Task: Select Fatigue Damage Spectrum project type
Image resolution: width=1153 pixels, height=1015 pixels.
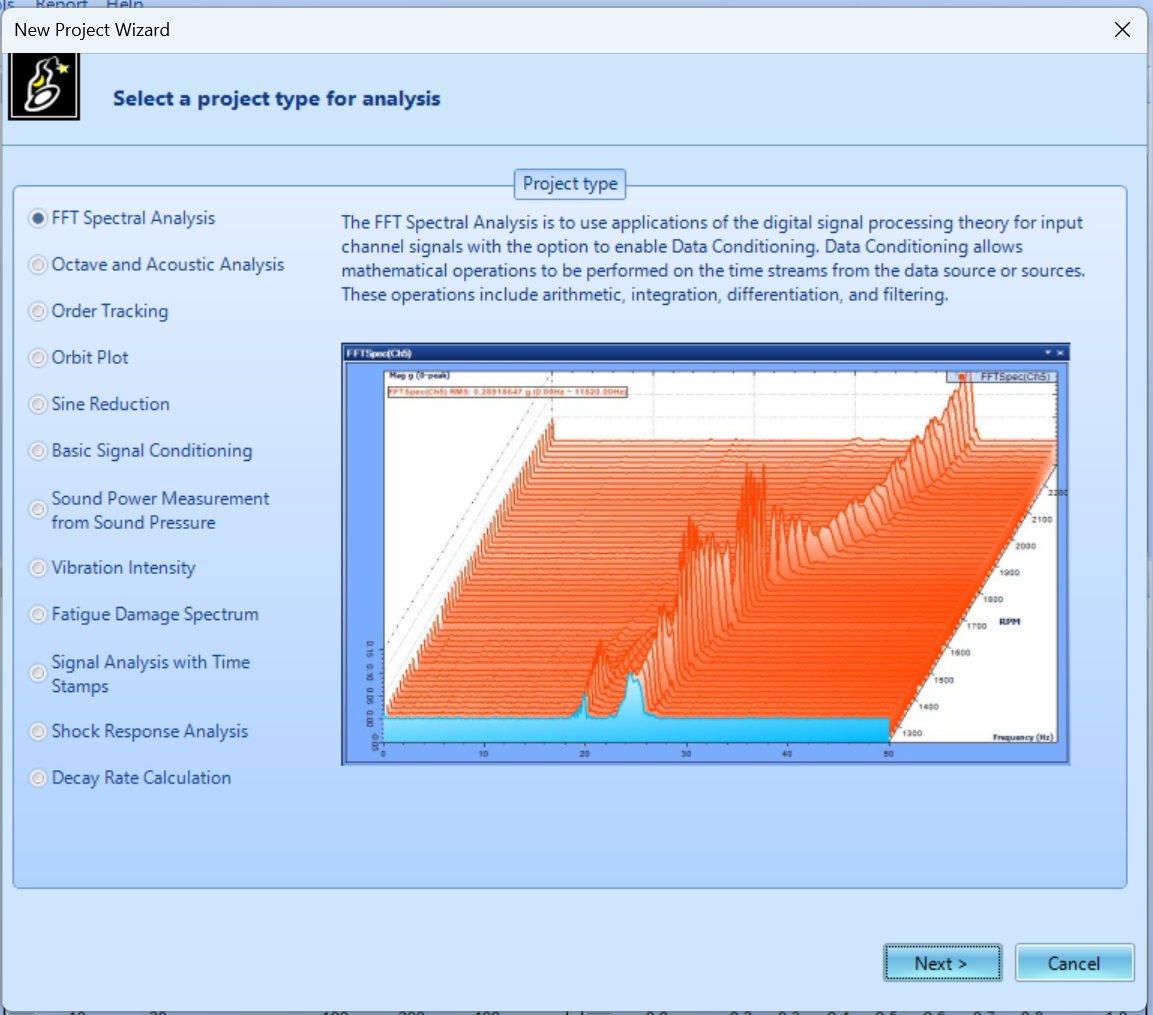Action: click(39, 614)
